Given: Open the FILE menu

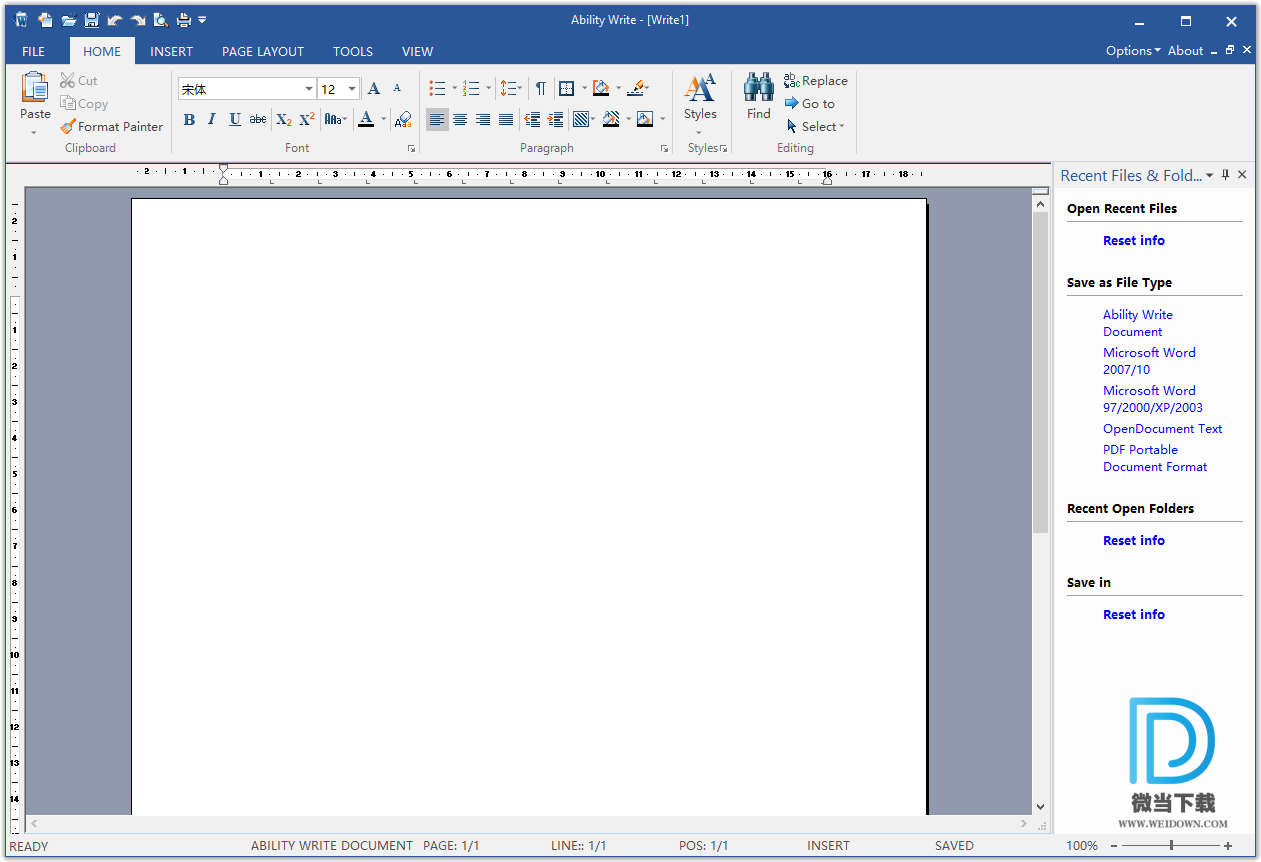Looking at the screenshot, I should click(33, 51).
